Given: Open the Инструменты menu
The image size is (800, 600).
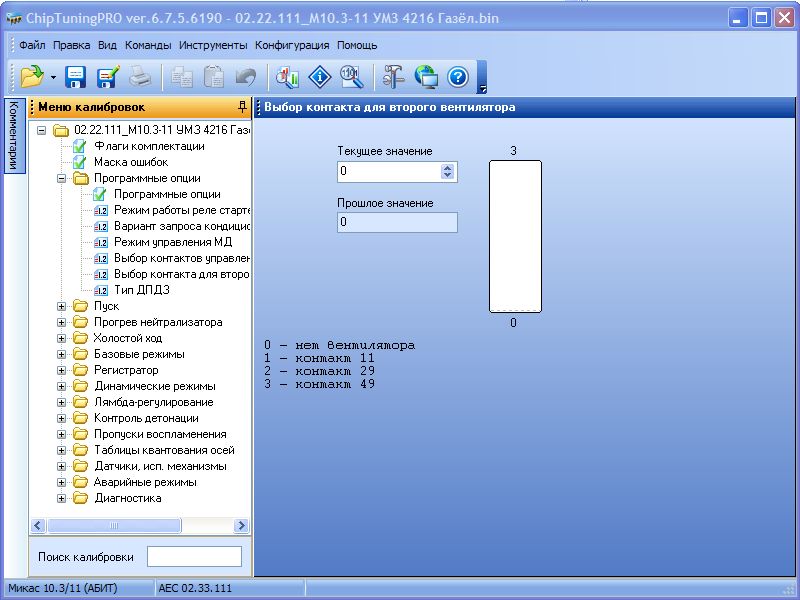Looking at the screenshot, I should pyautogui.click(x=213, y=45).
